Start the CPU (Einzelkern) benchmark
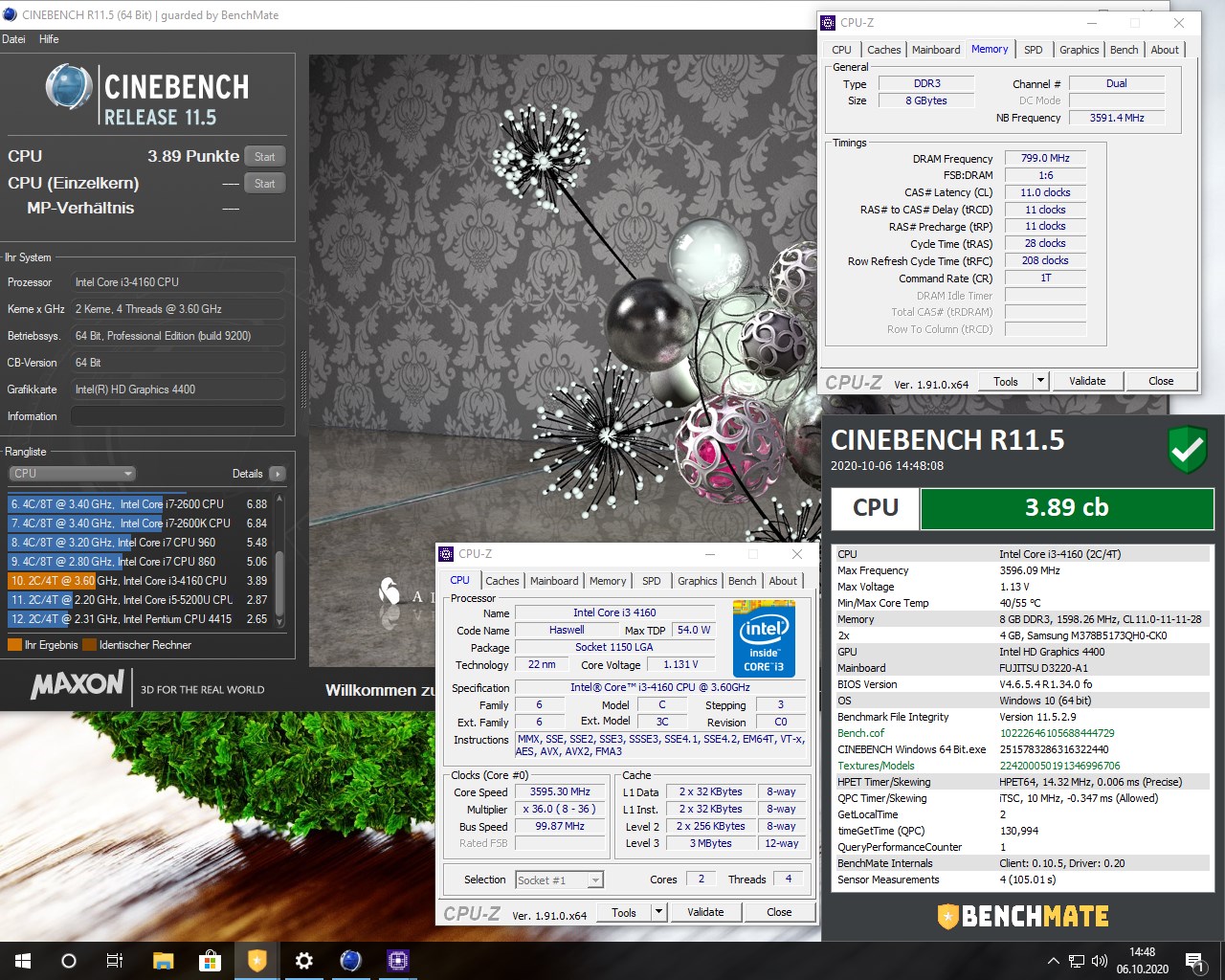The width and height of the screenshot is (1225, 980). [265, 184]
